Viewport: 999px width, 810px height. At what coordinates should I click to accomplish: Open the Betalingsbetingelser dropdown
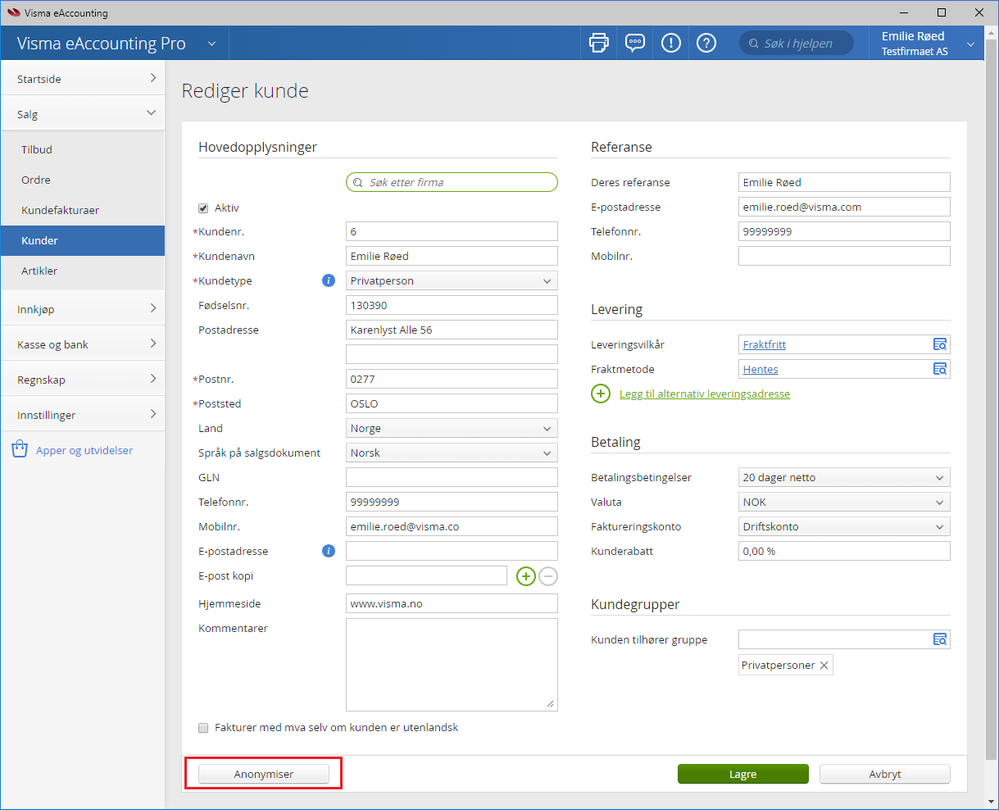843,478
